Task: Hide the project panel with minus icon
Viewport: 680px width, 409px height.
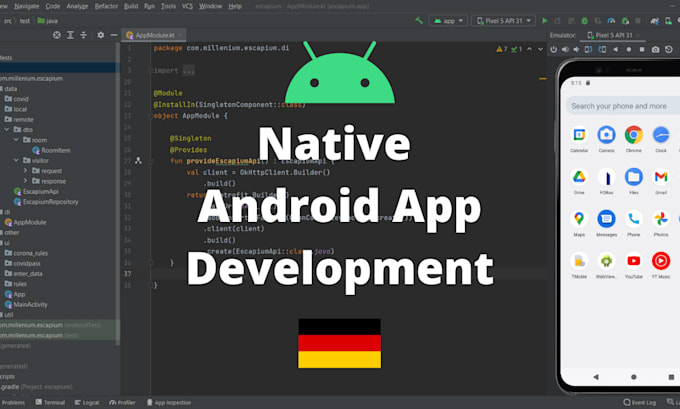Action: [114, 35]
